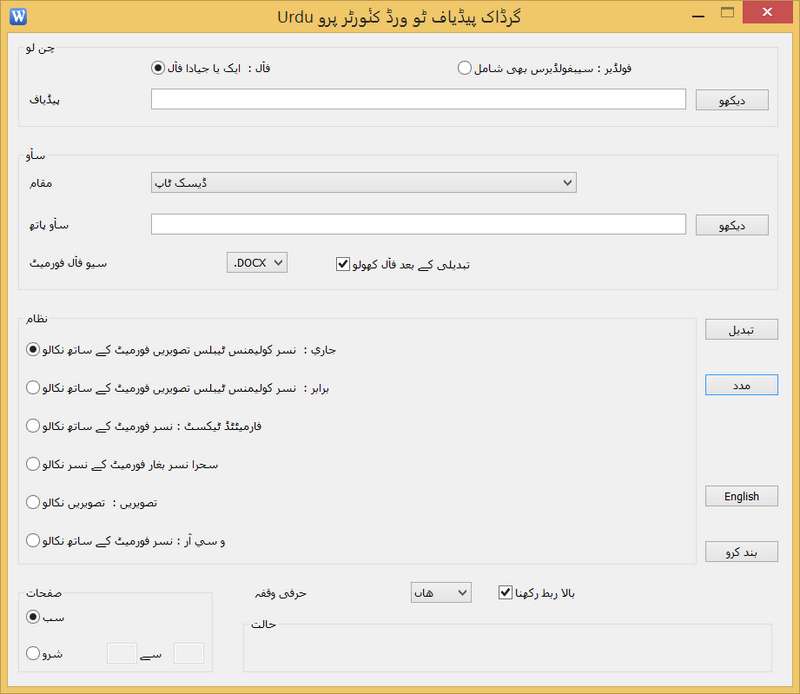800x694 pixels.
Task: Select the images only extraction radio button
Action: click(33, 502)
